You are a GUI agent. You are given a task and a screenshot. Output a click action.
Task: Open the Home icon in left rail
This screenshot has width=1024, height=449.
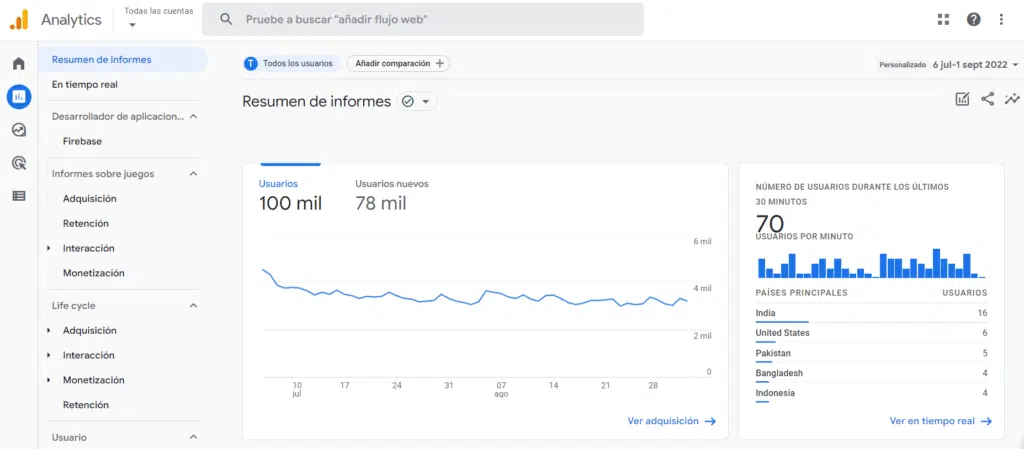[19, 64]
